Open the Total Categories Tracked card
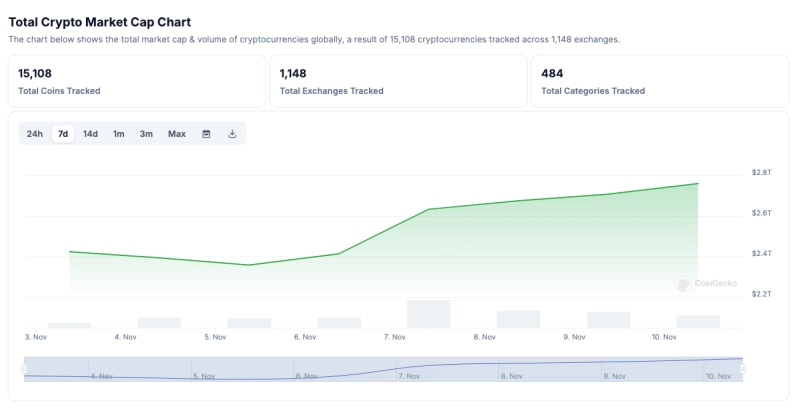The width and height of the screenshot is (800, 415). [x=660, y=81]
